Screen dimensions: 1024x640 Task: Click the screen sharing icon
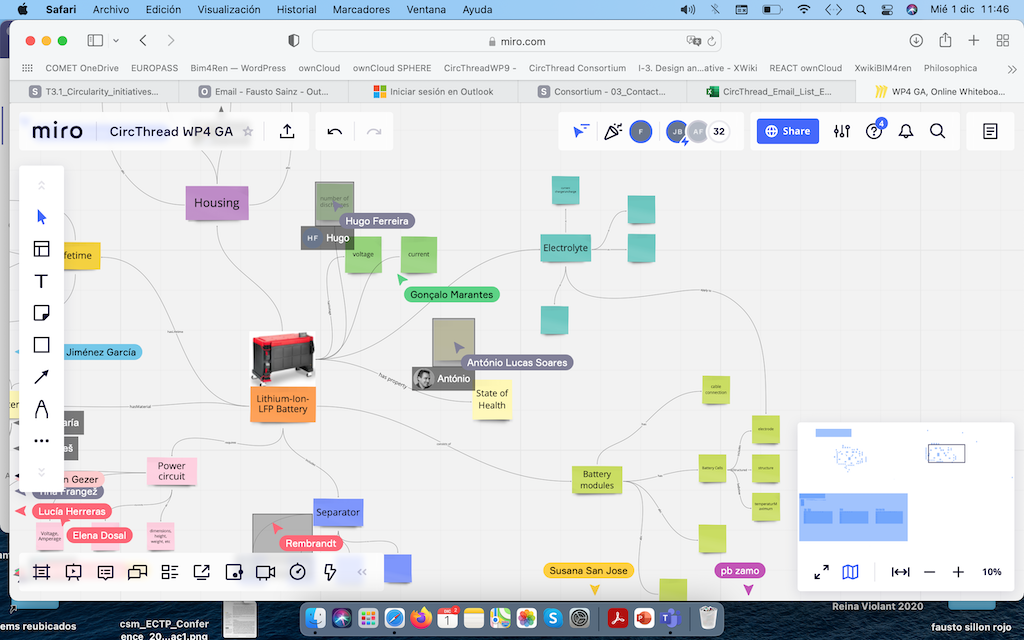[202, 573]
